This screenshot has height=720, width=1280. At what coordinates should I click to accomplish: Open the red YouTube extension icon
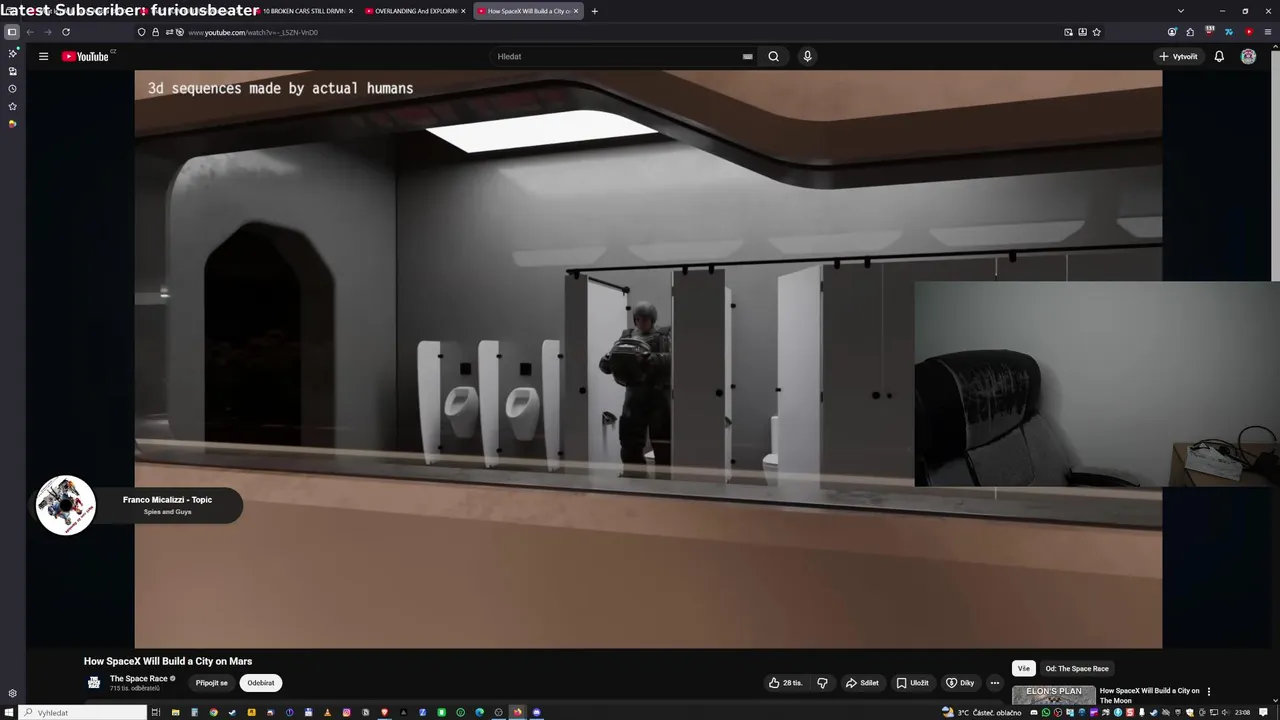tap(1248, 32)
